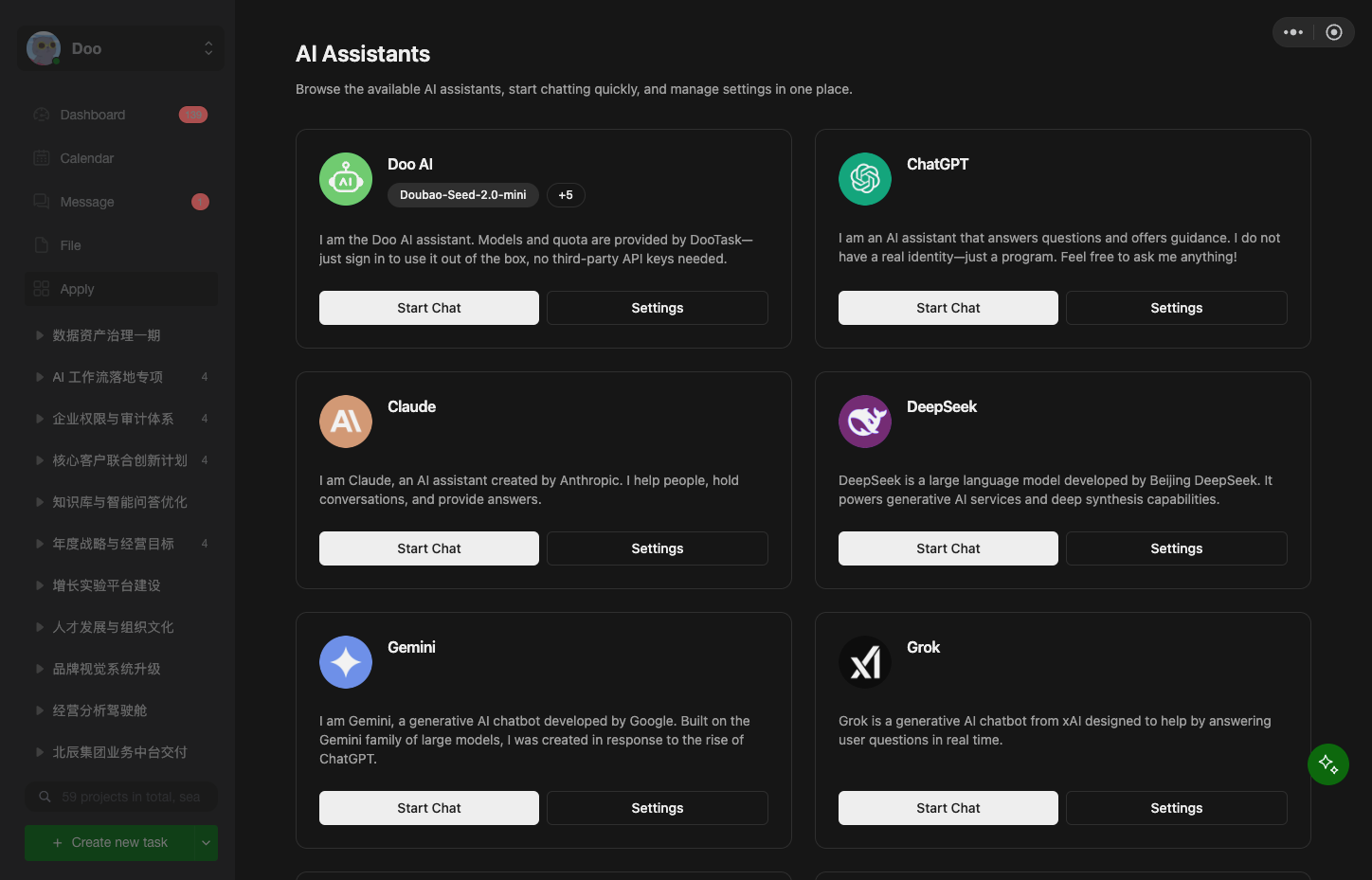
Task: Start Chat with Claude
Action: coord(429,548)
